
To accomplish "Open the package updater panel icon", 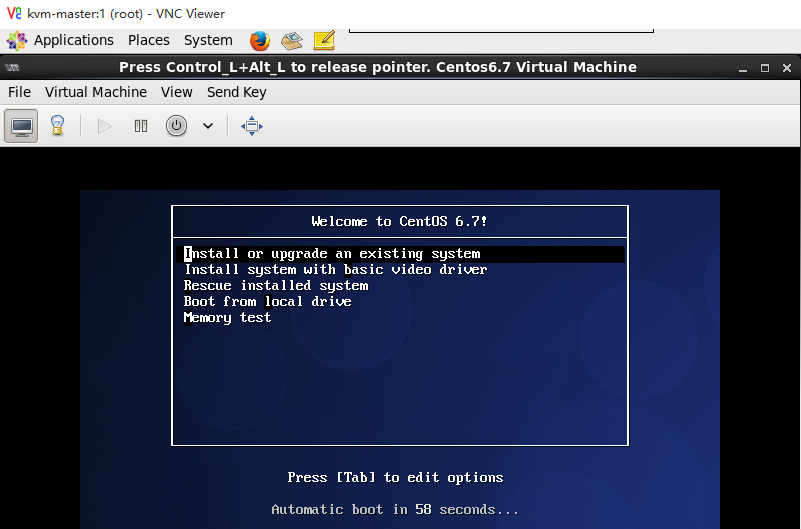I will (x=292, y=41).
